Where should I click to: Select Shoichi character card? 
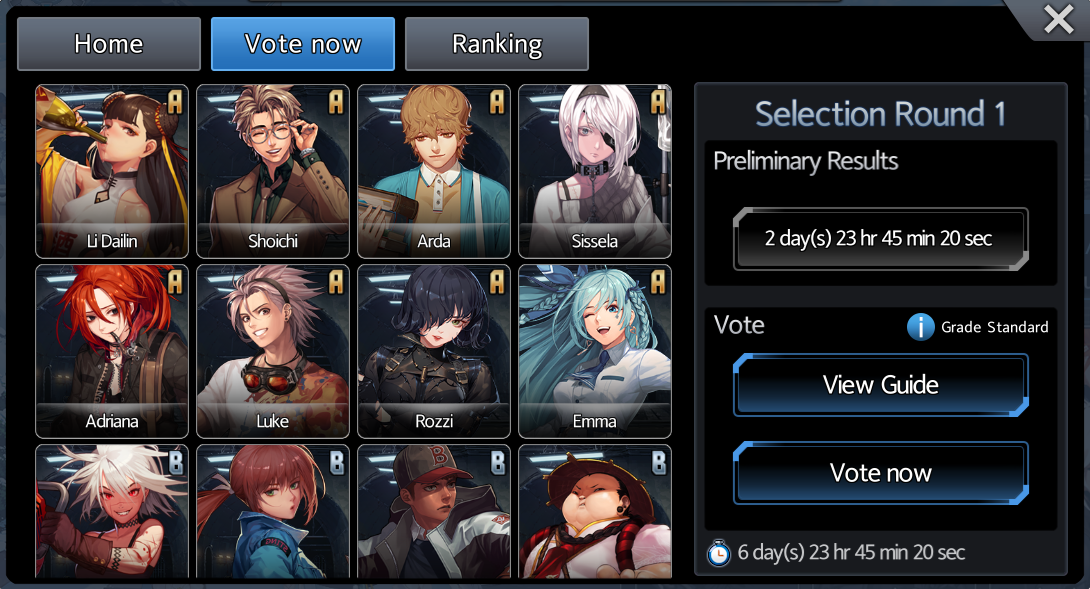click(273, 171)
